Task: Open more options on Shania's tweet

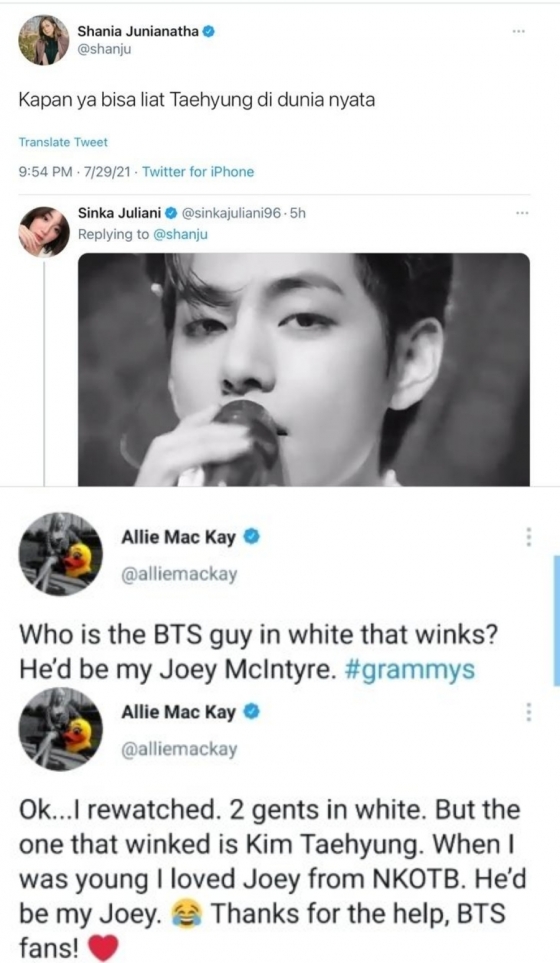Action: click(520, 31)
